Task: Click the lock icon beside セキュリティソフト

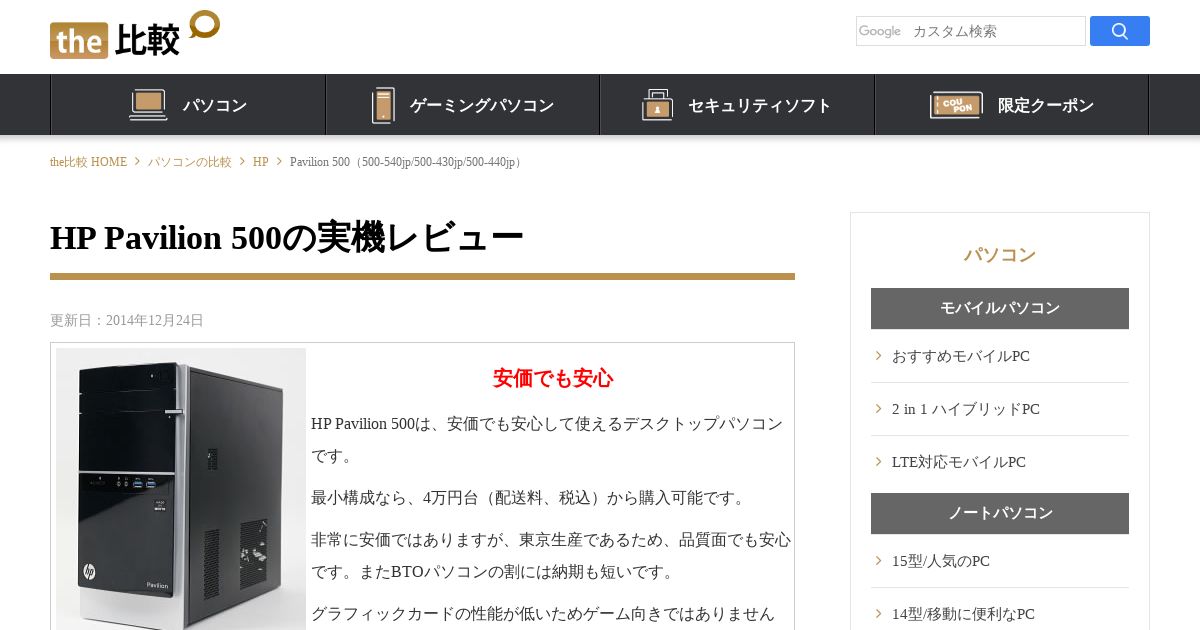Action: 657,104
